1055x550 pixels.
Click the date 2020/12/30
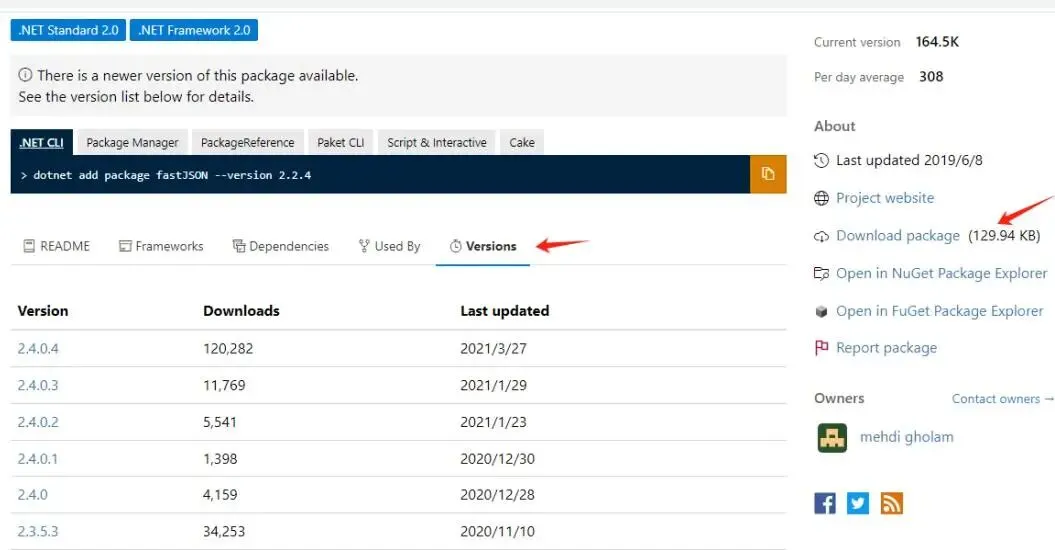pyautogui.click(x=497, y=458)
